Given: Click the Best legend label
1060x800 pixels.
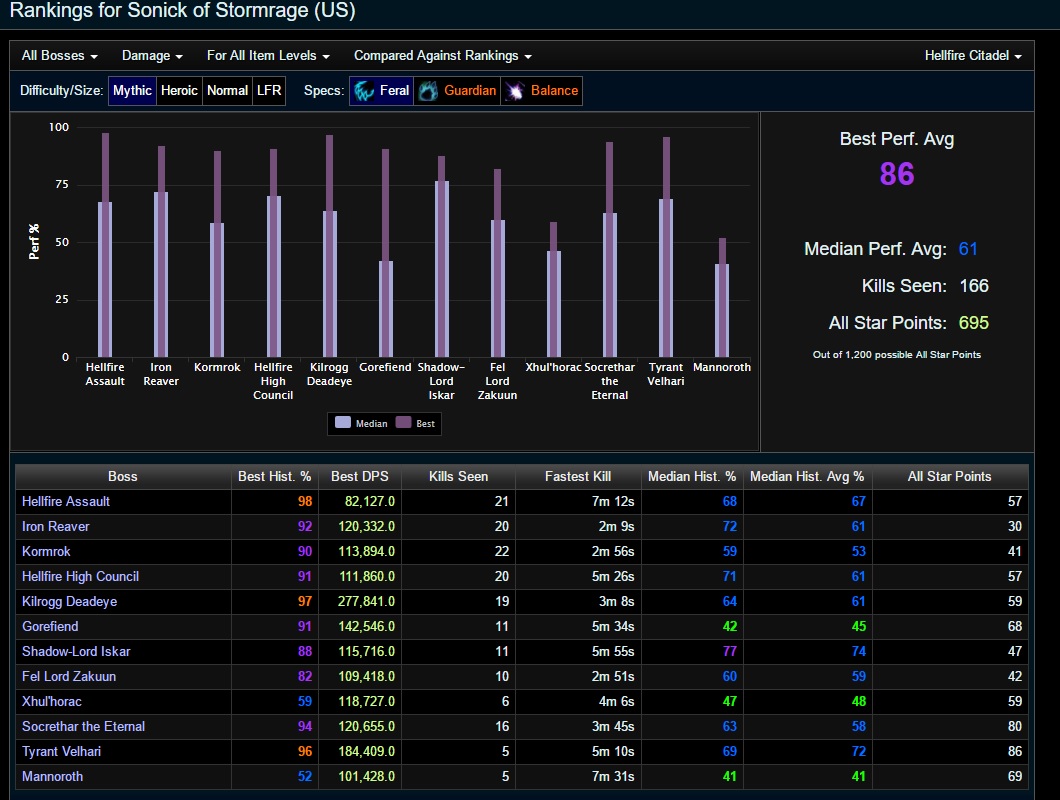Looking at the screenshot, I should click(x=425, y=423).
